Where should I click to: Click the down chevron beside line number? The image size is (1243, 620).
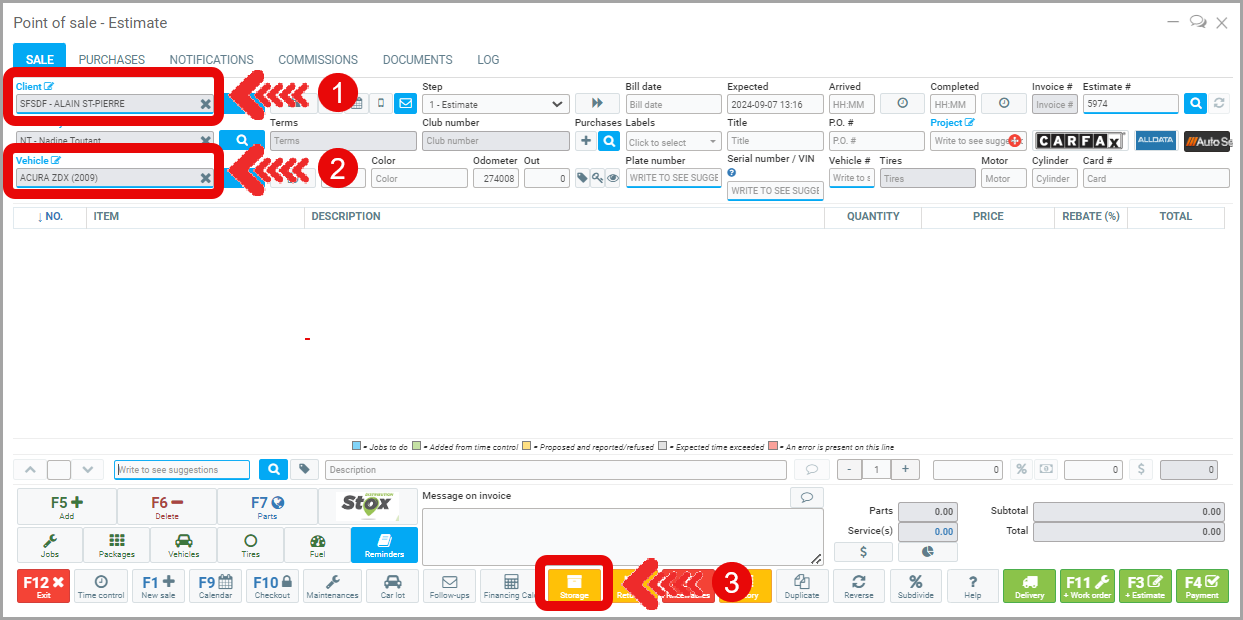89,469
